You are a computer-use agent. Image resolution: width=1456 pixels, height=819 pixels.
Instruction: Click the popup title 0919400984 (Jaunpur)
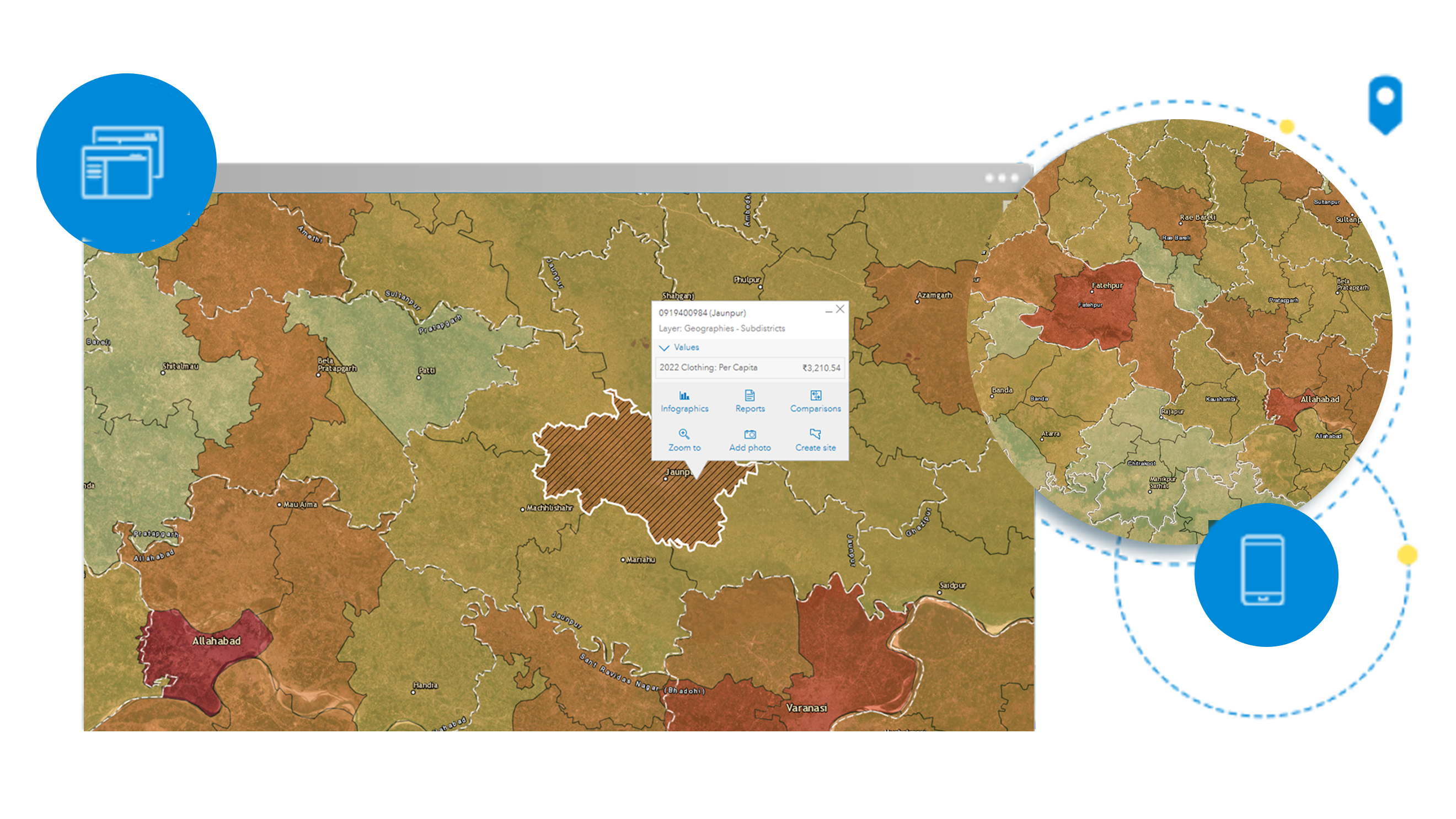[702, 313]
